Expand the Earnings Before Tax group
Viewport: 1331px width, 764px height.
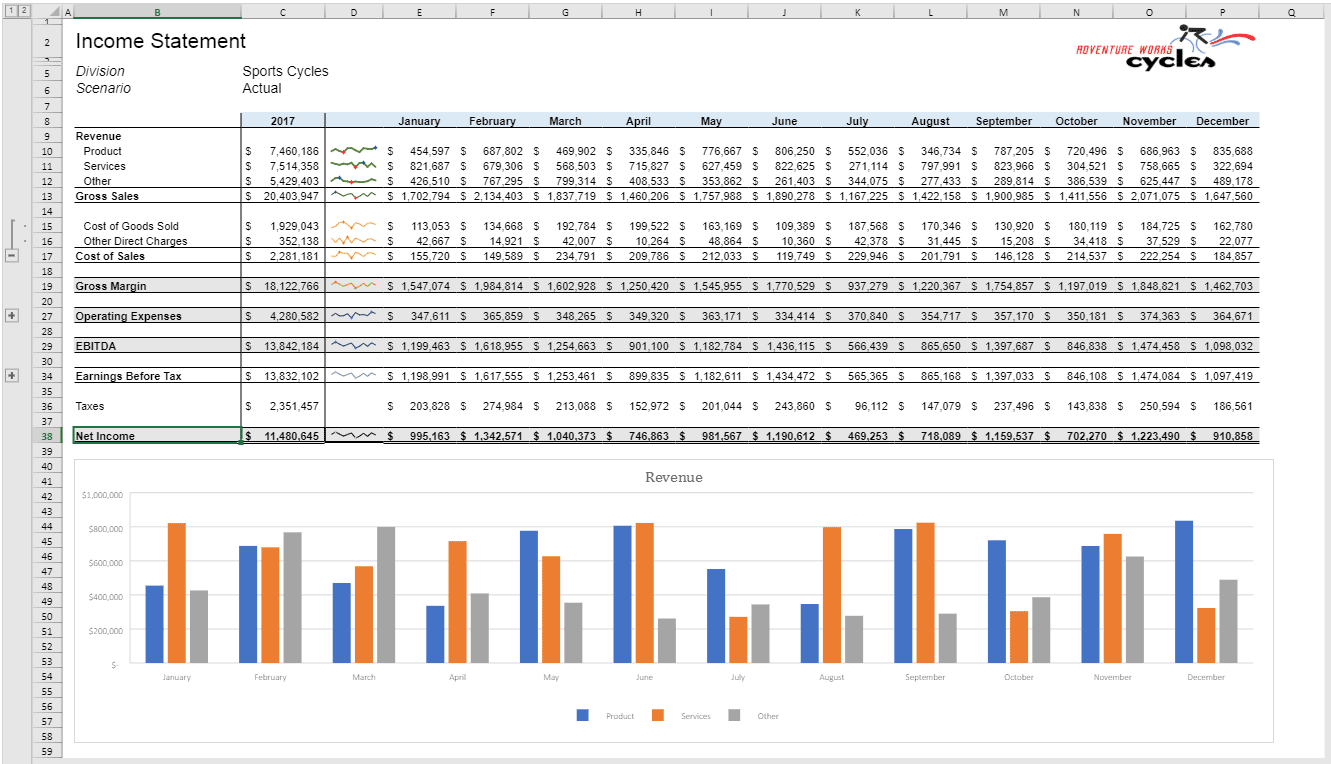pyautogui.click(x=12, y=376)
